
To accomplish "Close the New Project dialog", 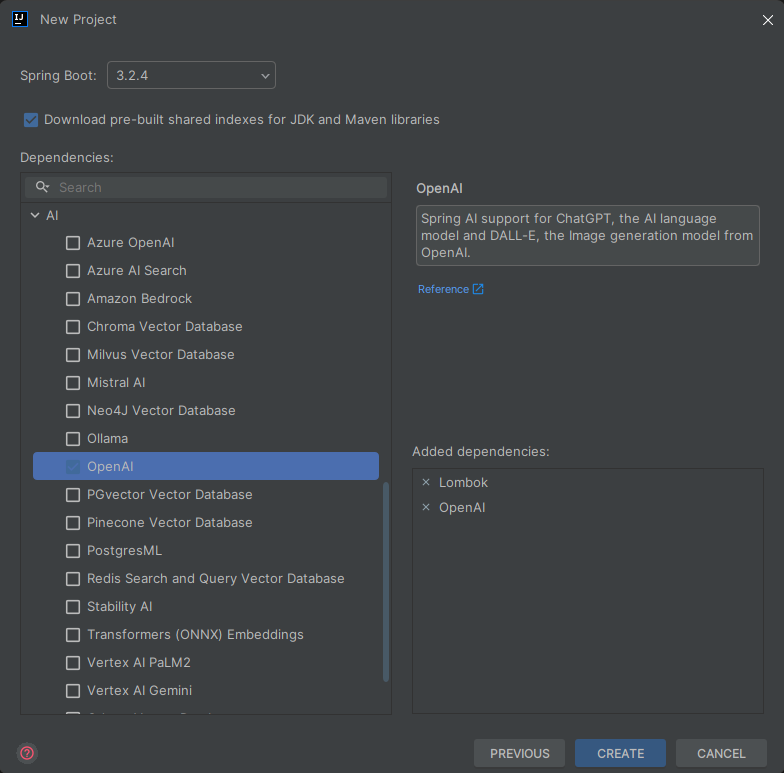I will tap(767, 20).
